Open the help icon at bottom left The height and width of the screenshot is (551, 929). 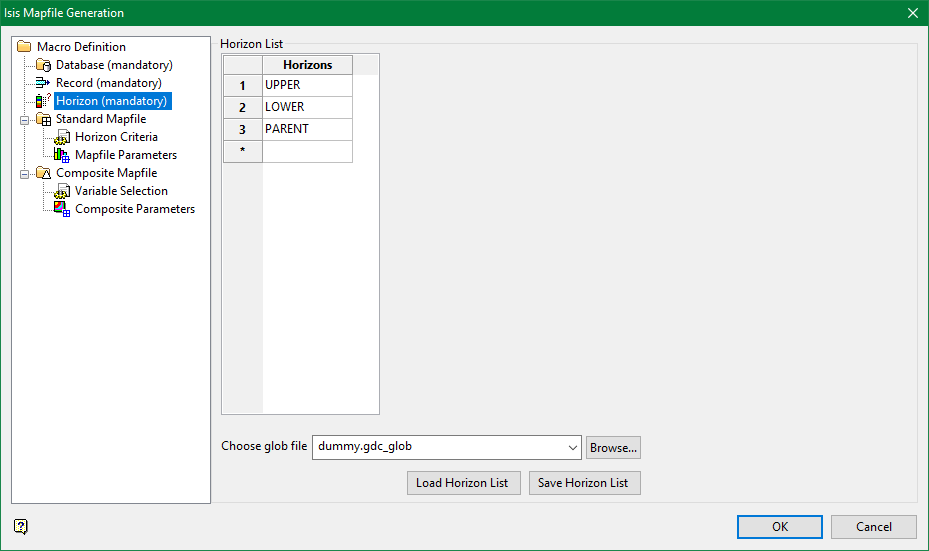point(21,526)
